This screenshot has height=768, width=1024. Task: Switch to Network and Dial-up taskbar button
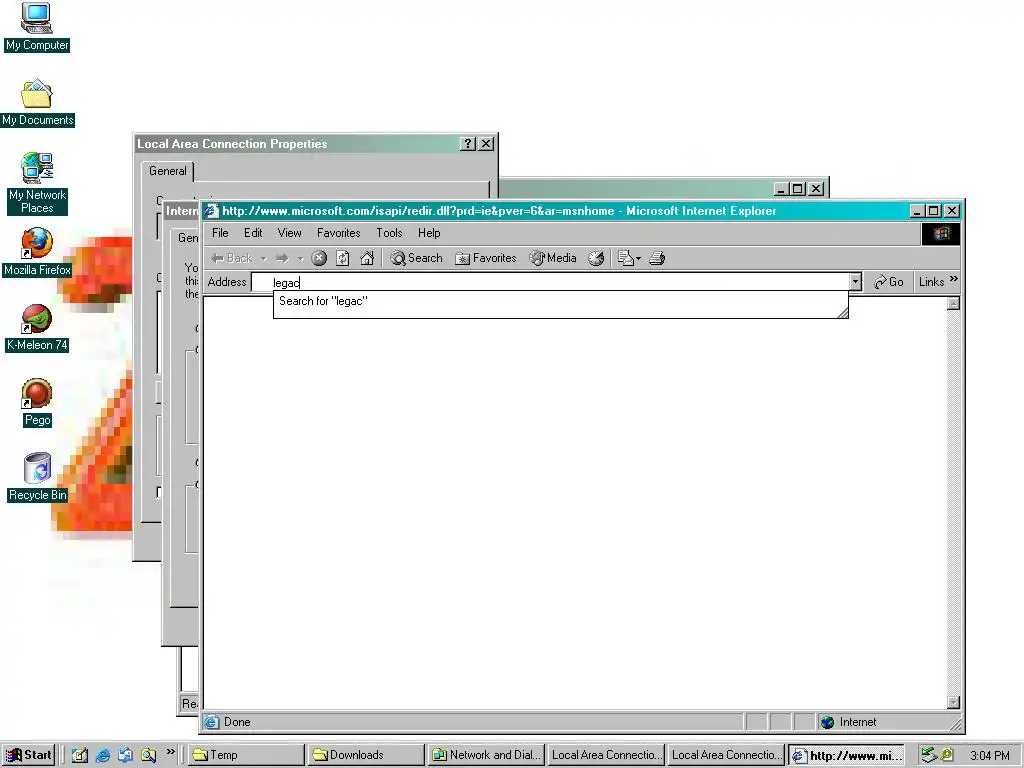(487, 755)
